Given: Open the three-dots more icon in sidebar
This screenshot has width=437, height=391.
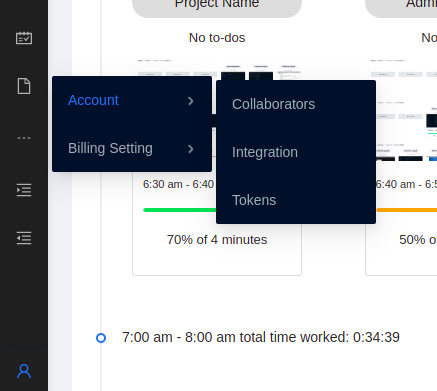Looking at the screenshot, I should pyautogui.click(x=24, y=138).
